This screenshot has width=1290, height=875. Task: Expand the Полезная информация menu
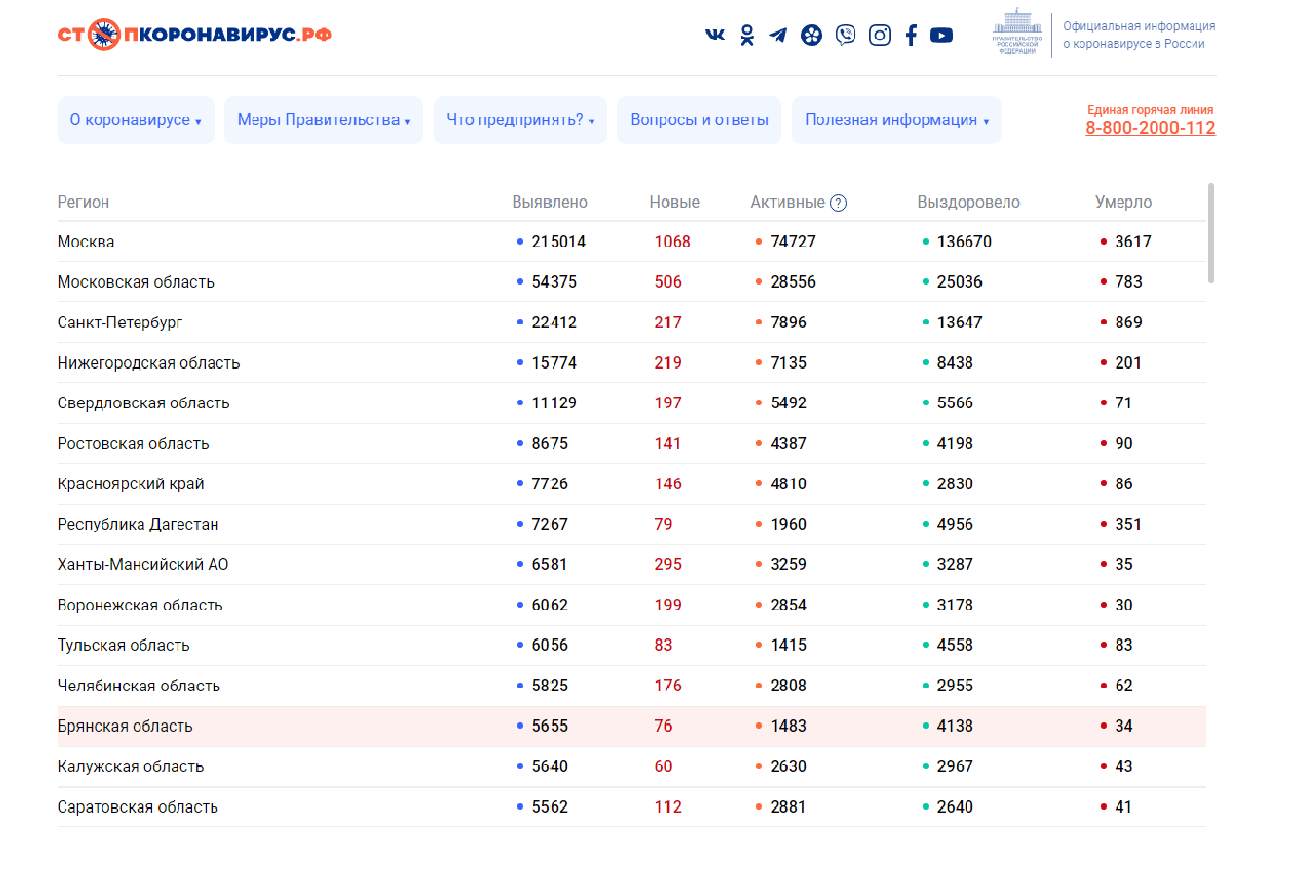click(x=897, y=120)
